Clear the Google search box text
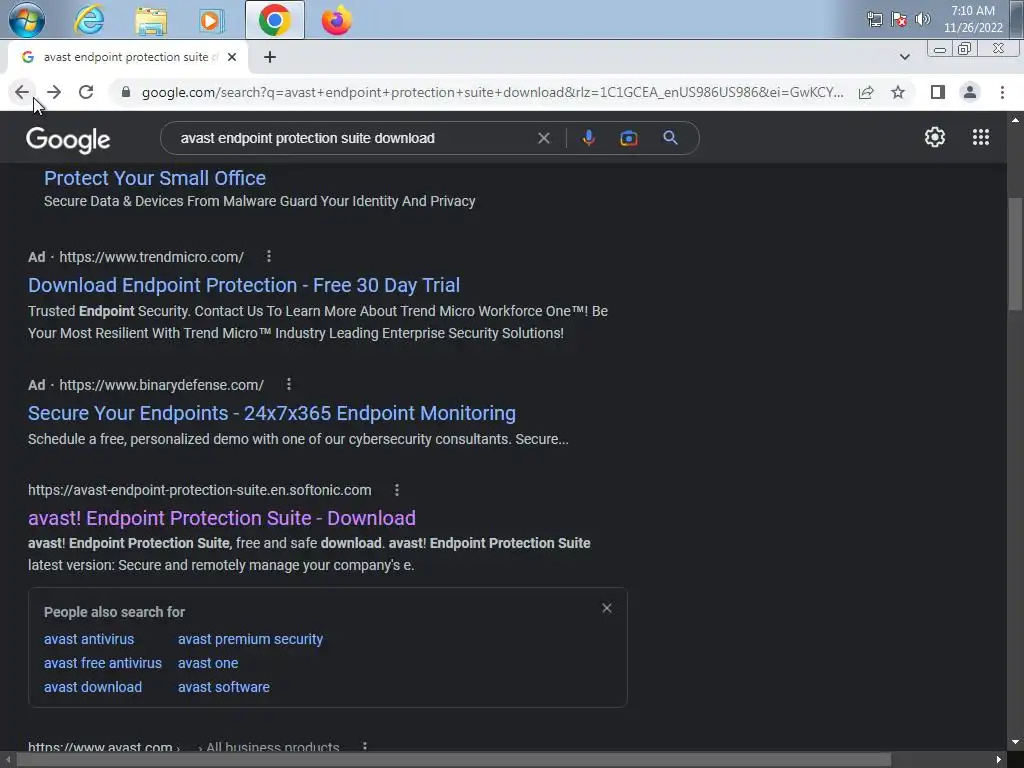 (x=543, y=138)
